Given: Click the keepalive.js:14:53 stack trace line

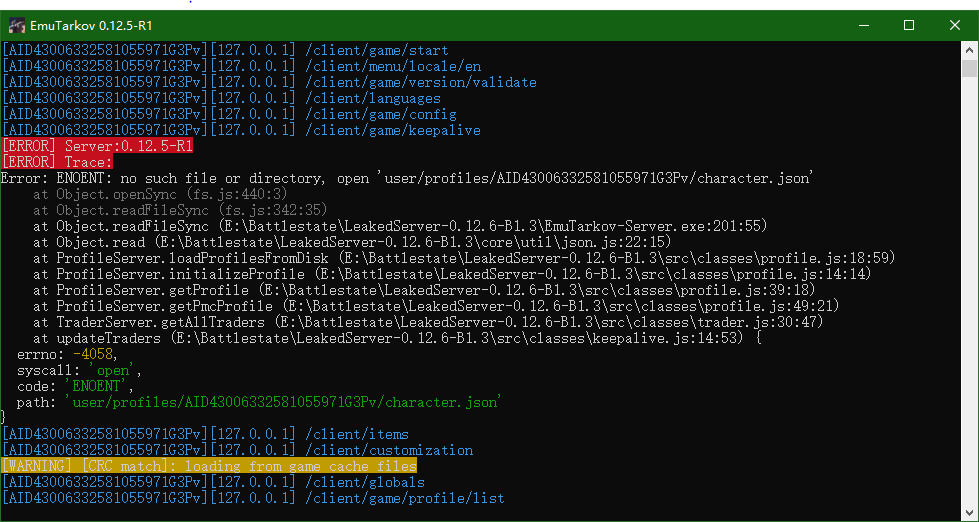Looking at the screenshot, I should click(x=396, y=338).
